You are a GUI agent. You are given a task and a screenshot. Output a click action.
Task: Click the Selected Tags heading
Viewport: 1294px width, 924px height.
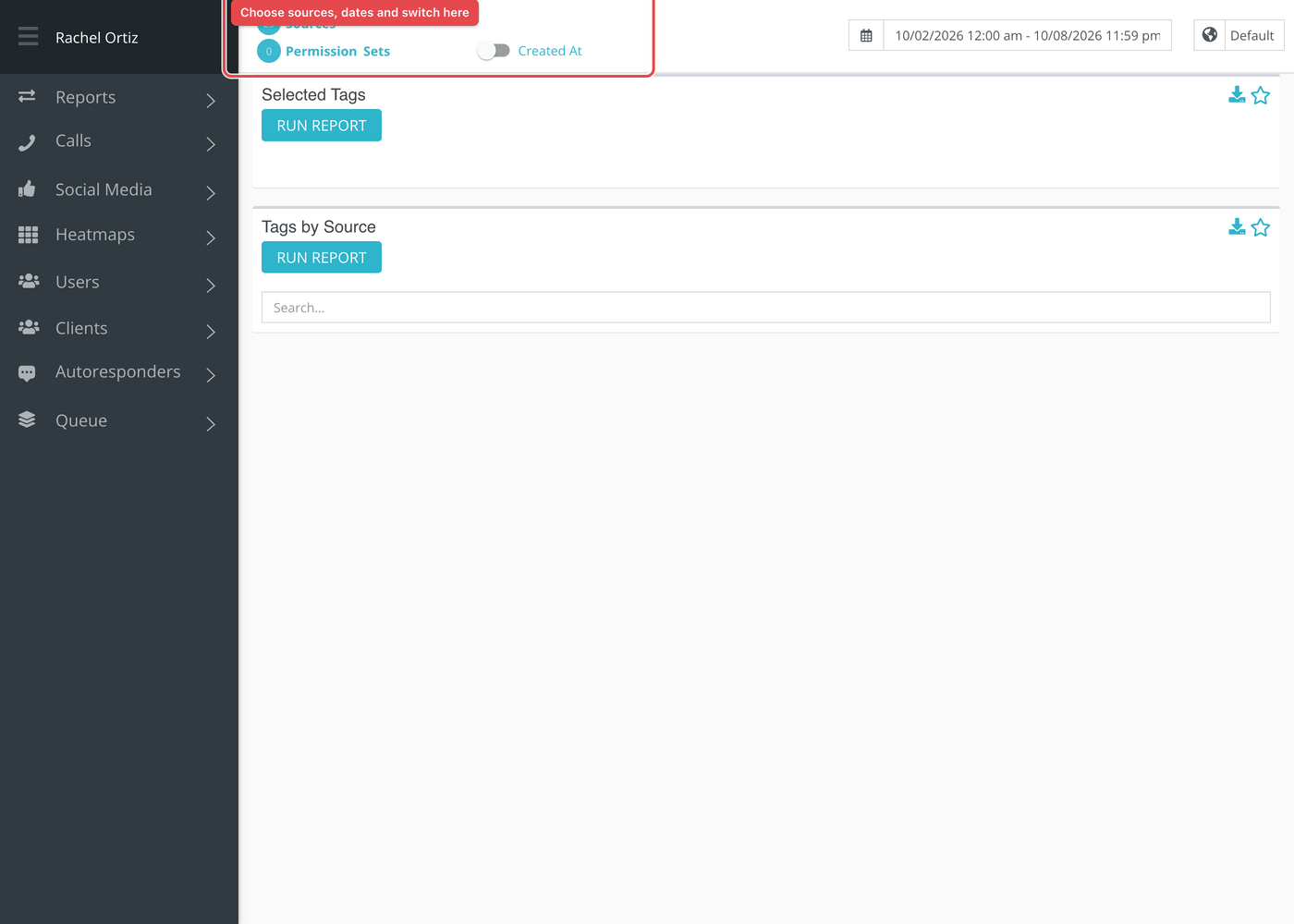tap(313, 94)
